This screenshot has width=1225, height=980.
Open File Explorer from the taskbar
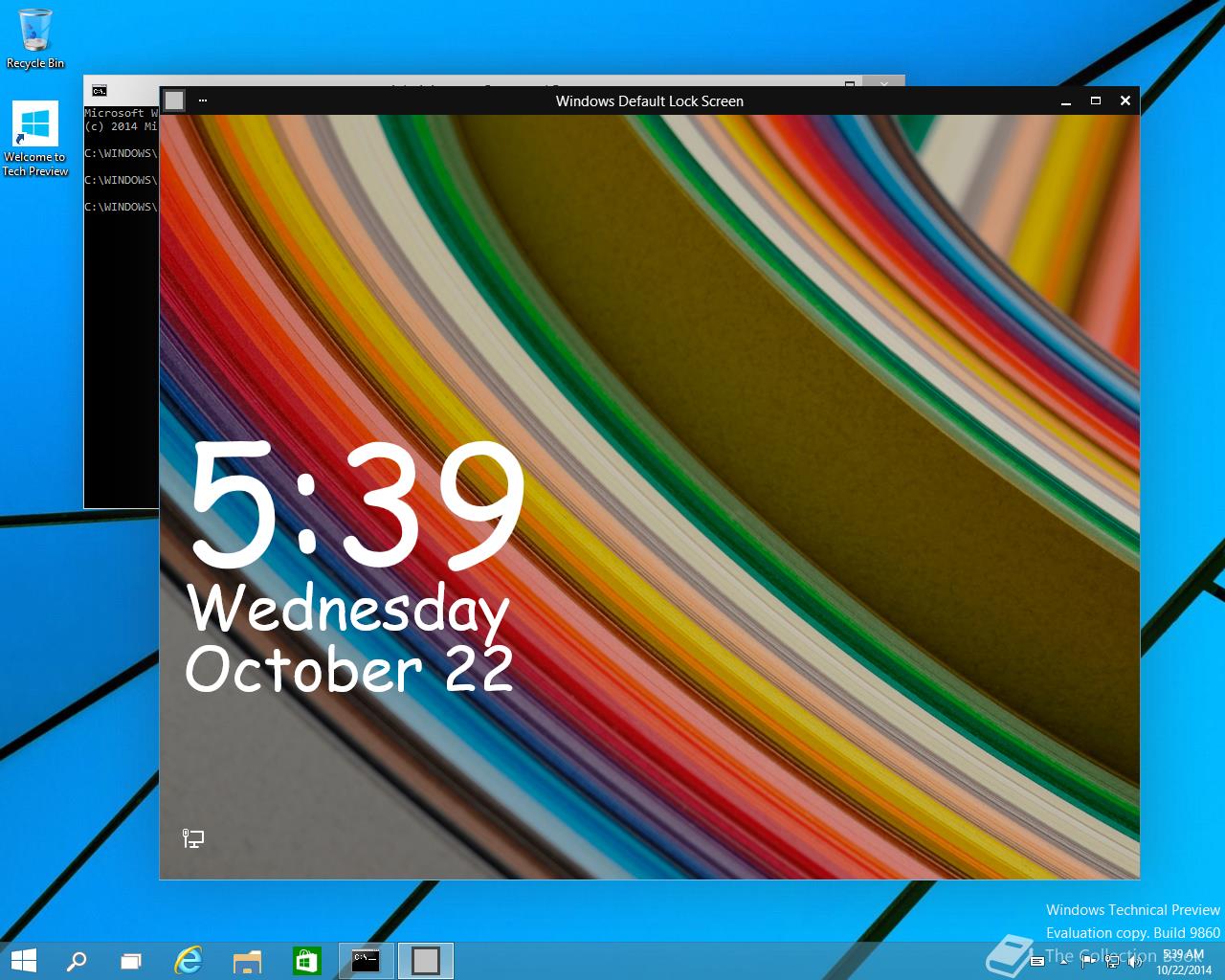coord(247,960)
